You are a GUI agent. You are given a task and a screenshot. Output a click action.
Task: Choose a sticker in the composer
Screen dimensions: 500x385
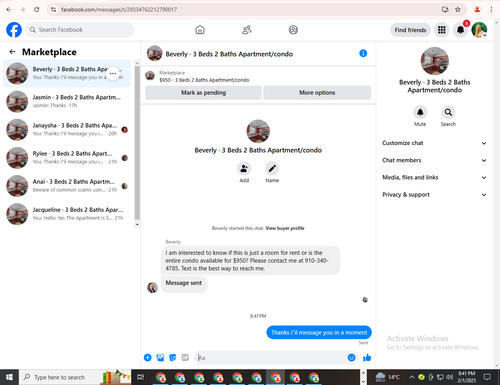(x=173, y=358)
